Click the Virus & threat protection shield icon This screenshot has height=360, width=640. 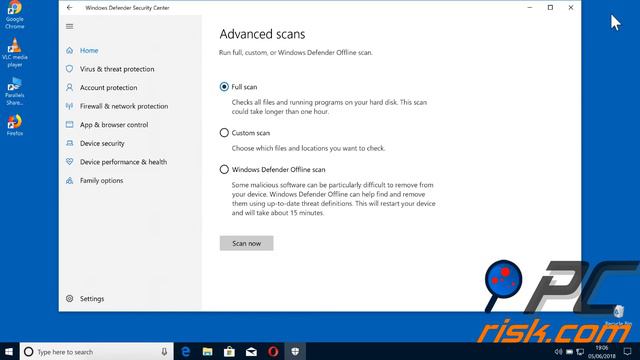pyautogui.click(x=70, y=69)
